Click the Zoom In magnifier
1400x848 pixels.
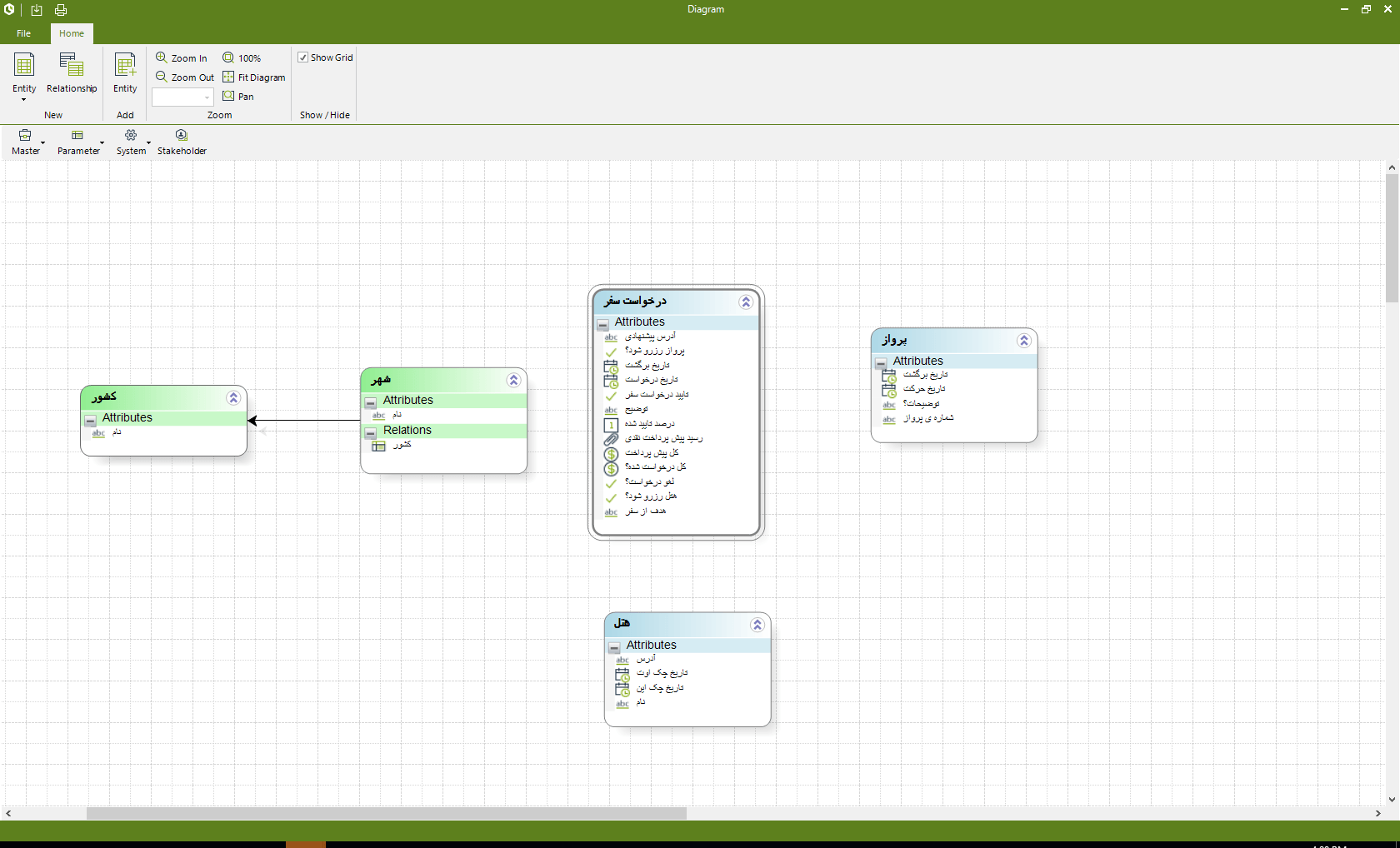coord(162,57)
